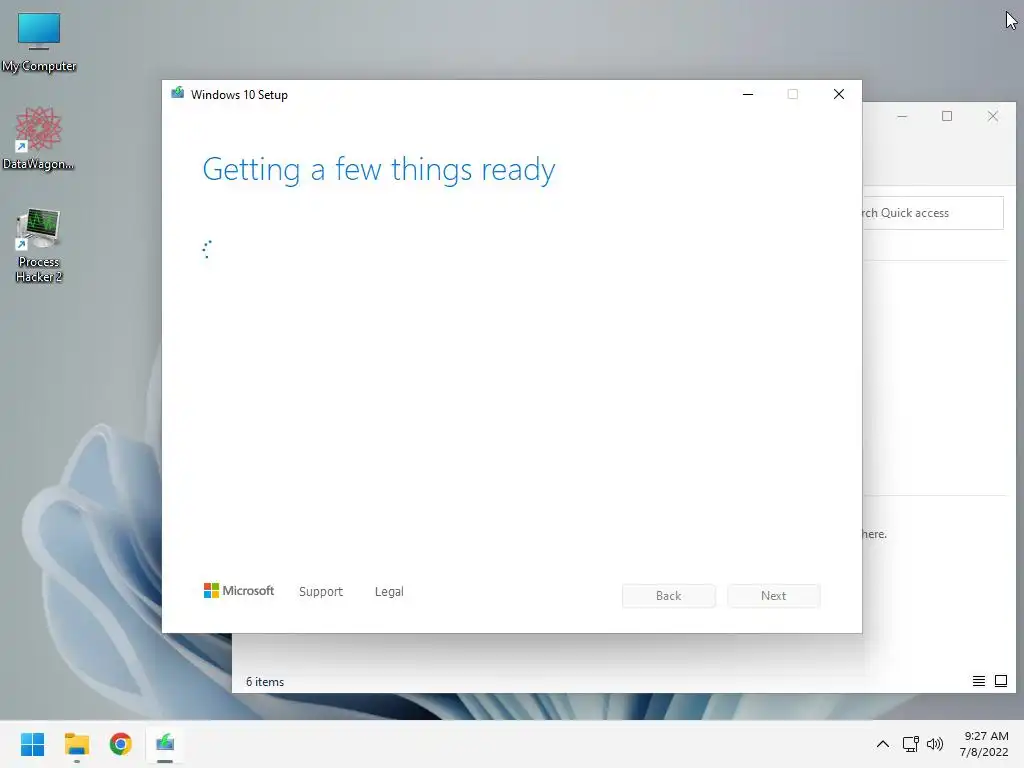Viewport: 1024px width, 768px height.
Task: Open the network status tray icon
Action: click(910, 744)
